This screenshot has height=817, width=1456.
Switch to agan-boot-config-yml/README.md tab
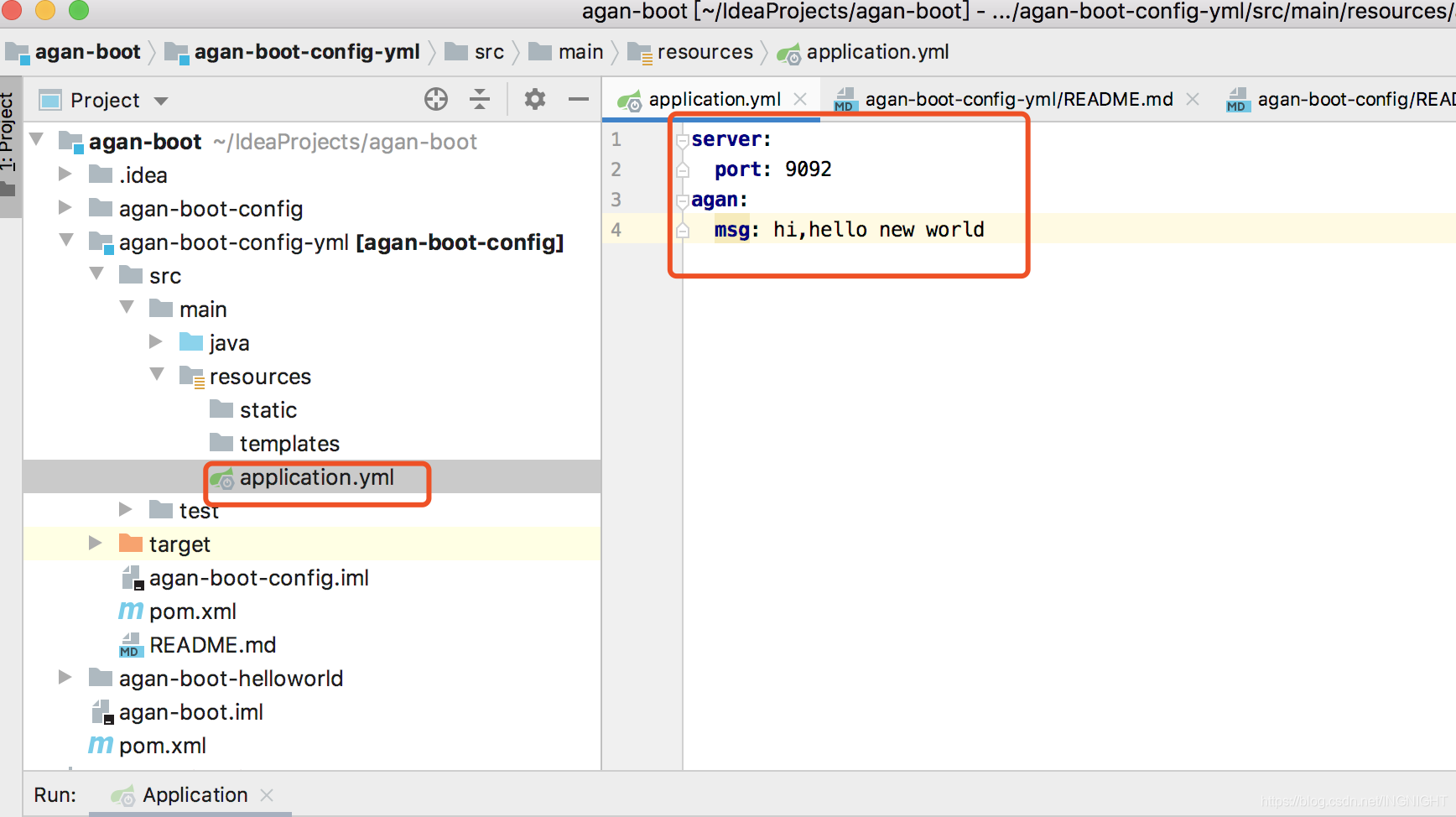[1018, 100]
